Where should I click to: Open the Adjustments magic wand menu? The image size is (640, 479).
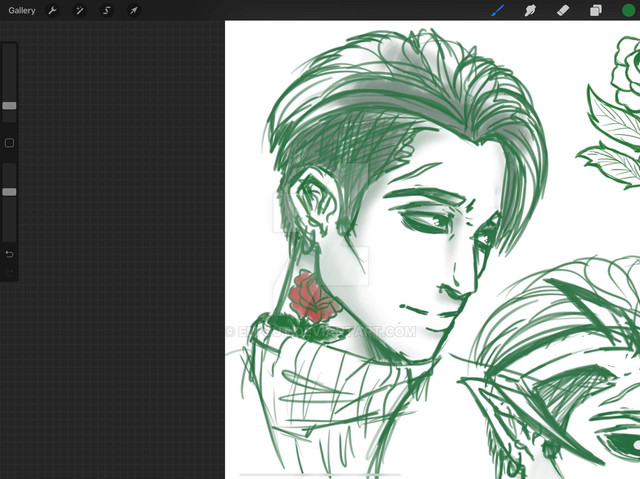click(79, 11)
